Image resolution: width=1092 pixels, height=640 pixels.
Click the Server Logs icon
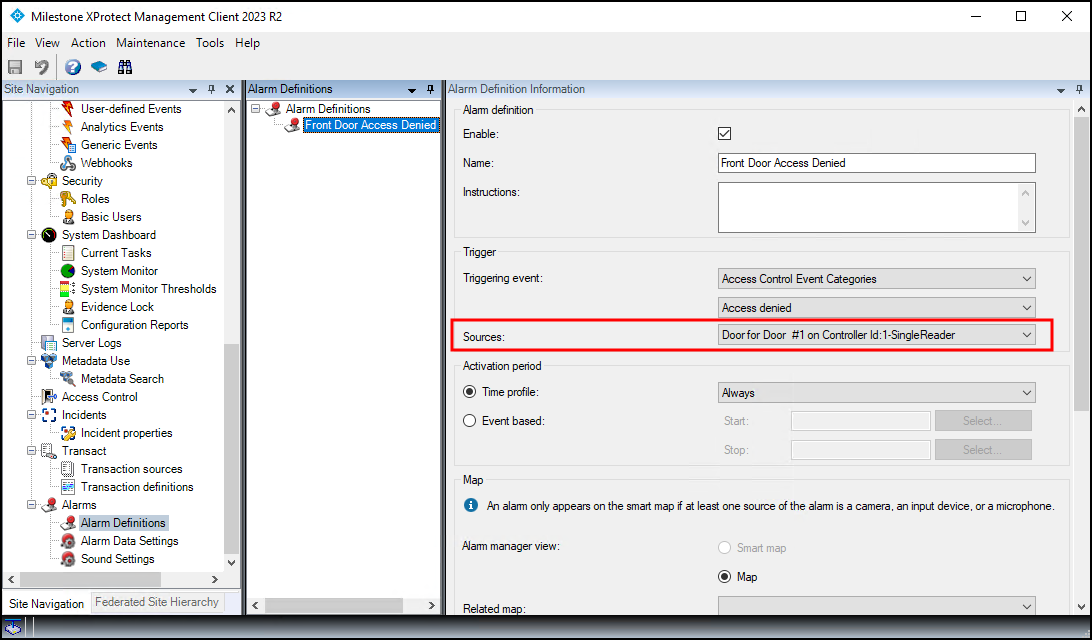[x=49, y=343]
